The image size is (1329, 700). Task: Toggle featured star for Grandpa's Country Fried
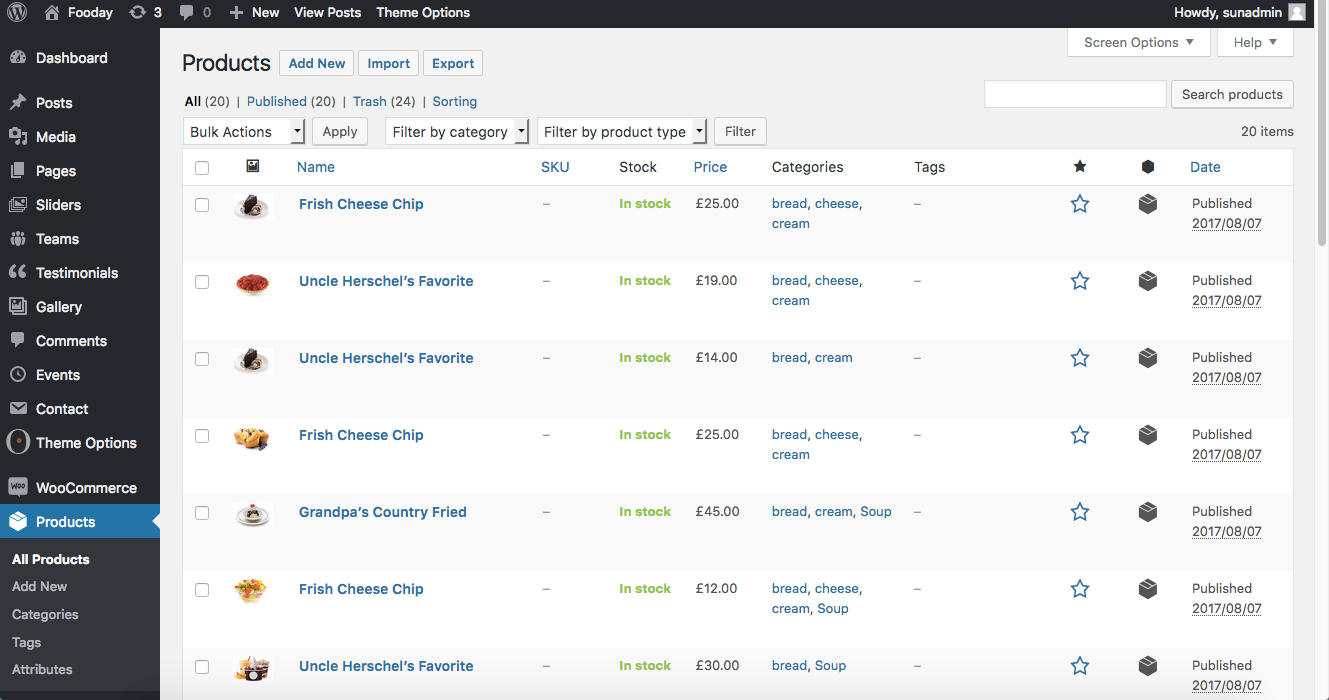point(1080,512)
